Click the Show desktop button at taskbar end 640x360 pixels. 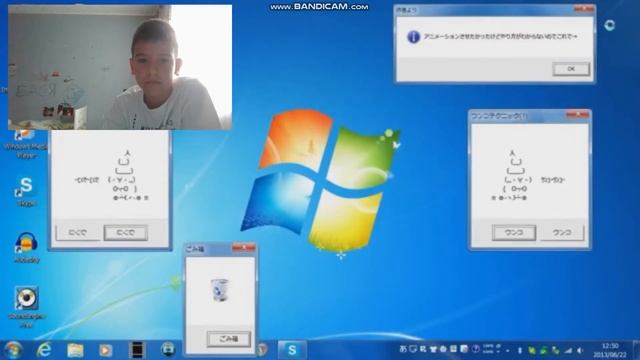[636, 350]
